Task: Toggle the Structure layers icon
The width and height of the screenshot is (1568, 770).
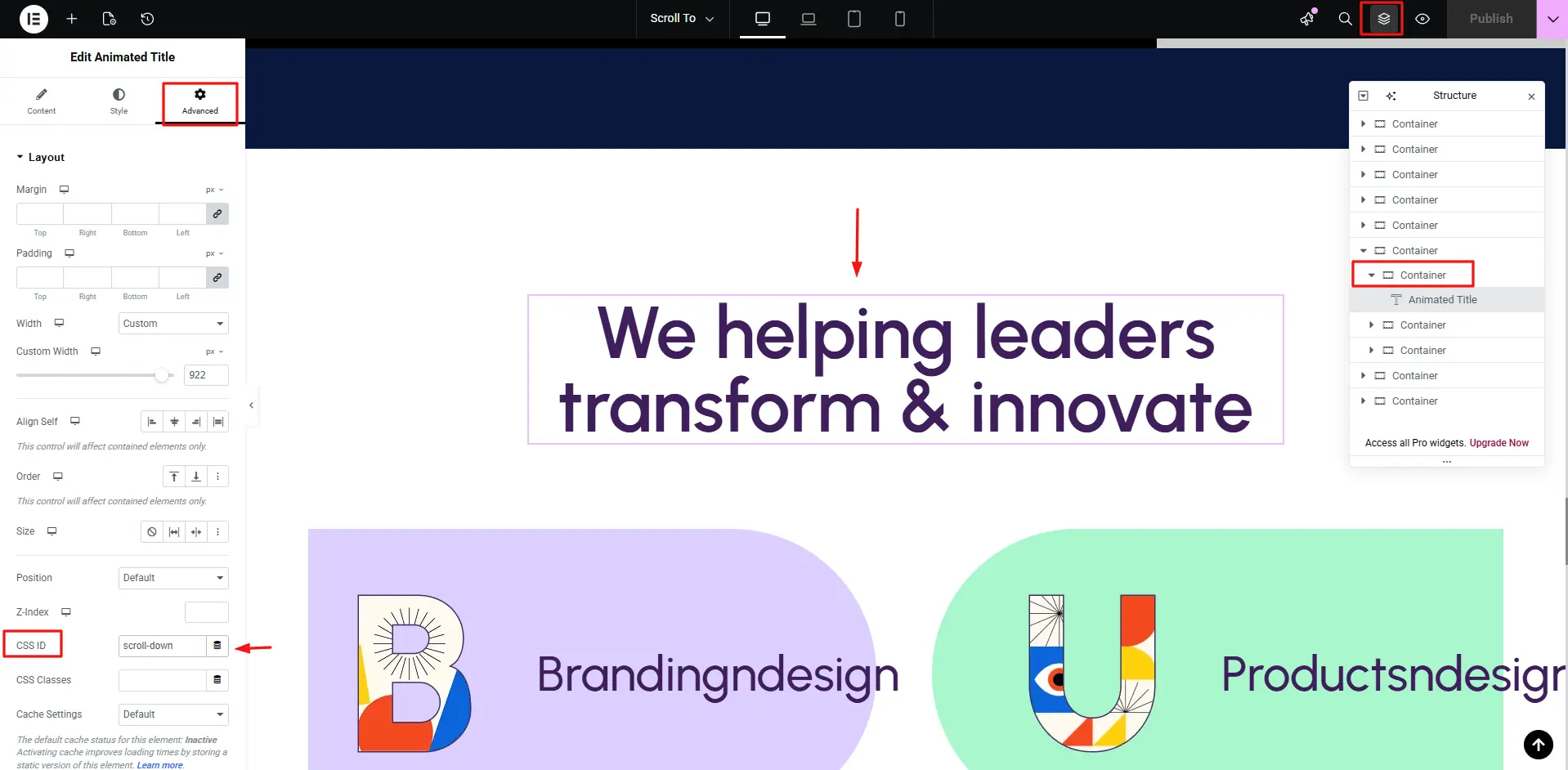Action: click(x=1383, y=19)
